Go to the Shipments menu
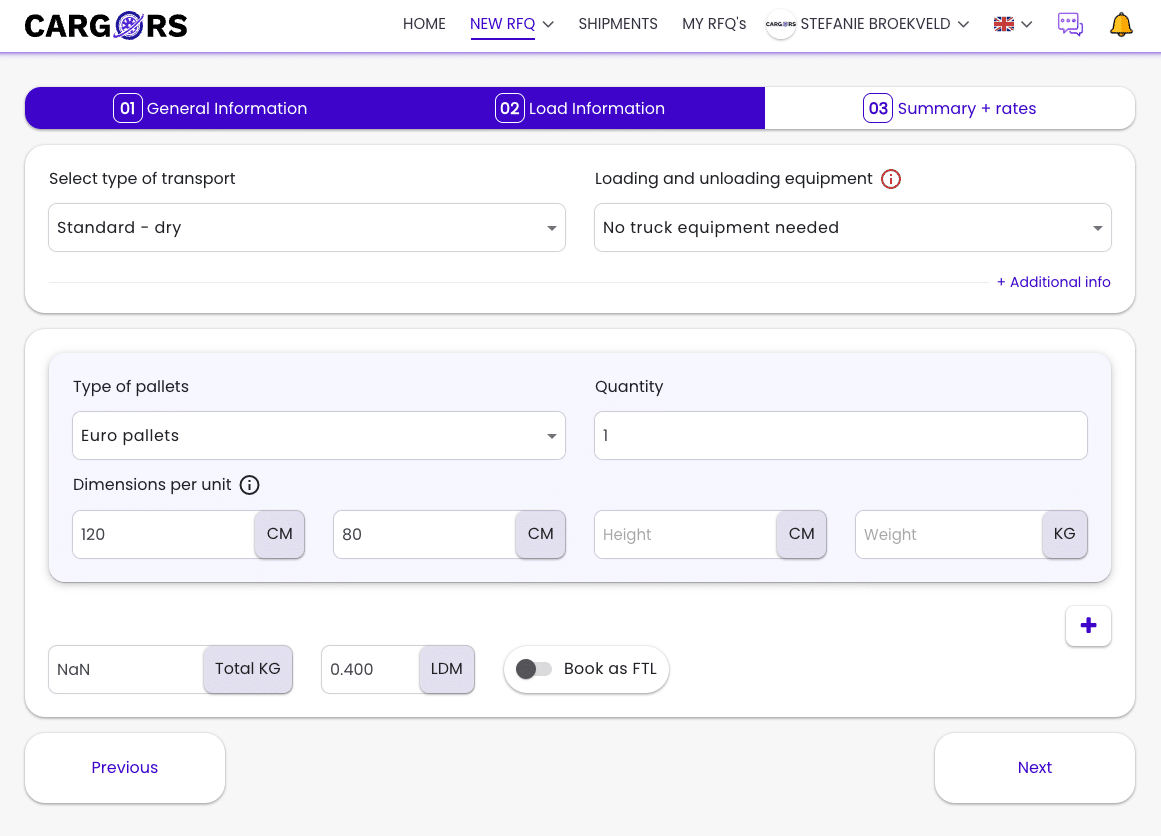The width and height of the screenshot is (1161, 836). 618,24
